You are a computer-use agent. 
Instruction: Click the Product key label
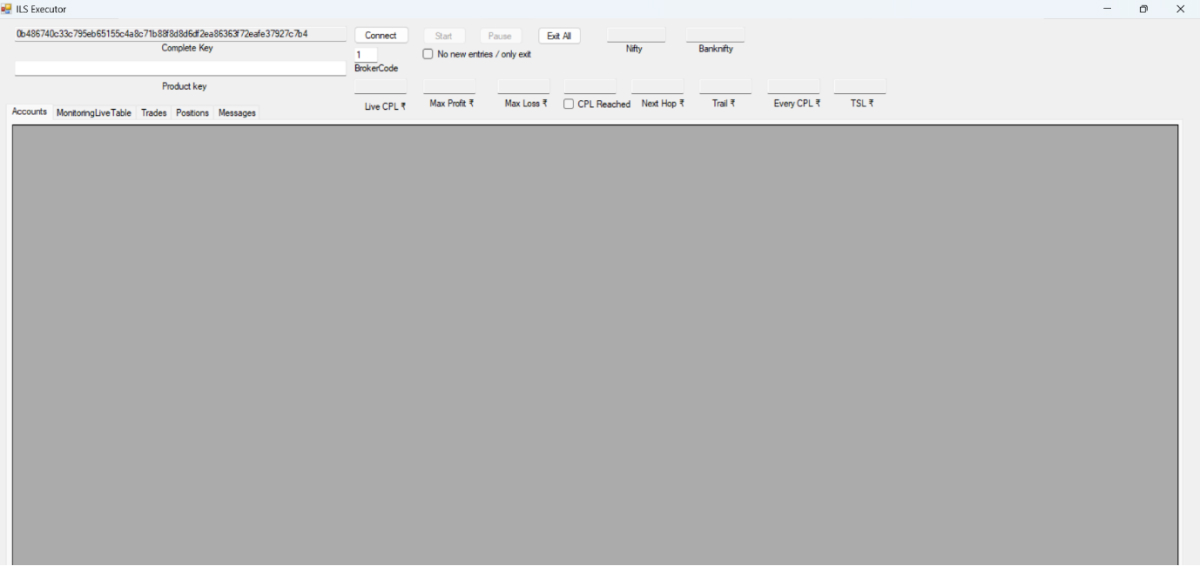[184, 87]
